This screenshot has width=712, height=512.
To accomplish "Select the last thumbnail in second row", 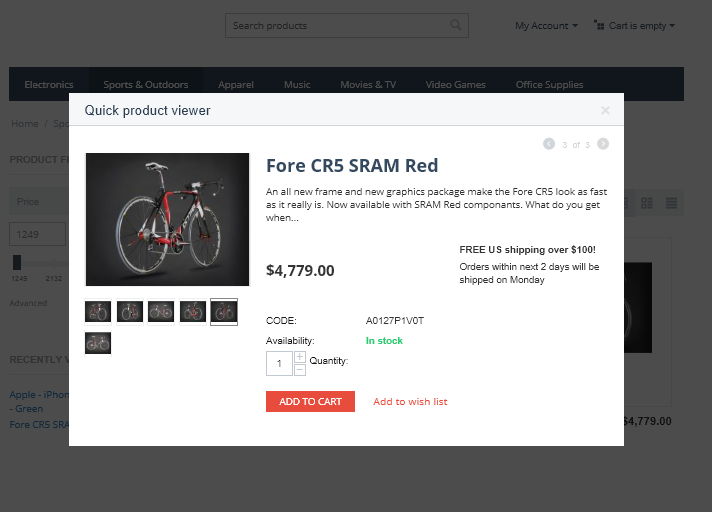I will [97, 343].
